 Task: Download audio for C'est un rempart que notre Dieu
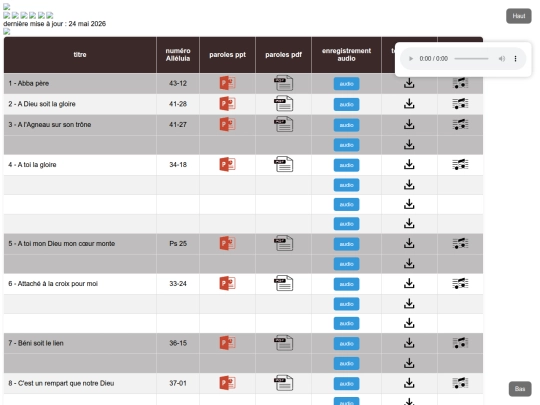pyautogui.click(x=409, y=383)
